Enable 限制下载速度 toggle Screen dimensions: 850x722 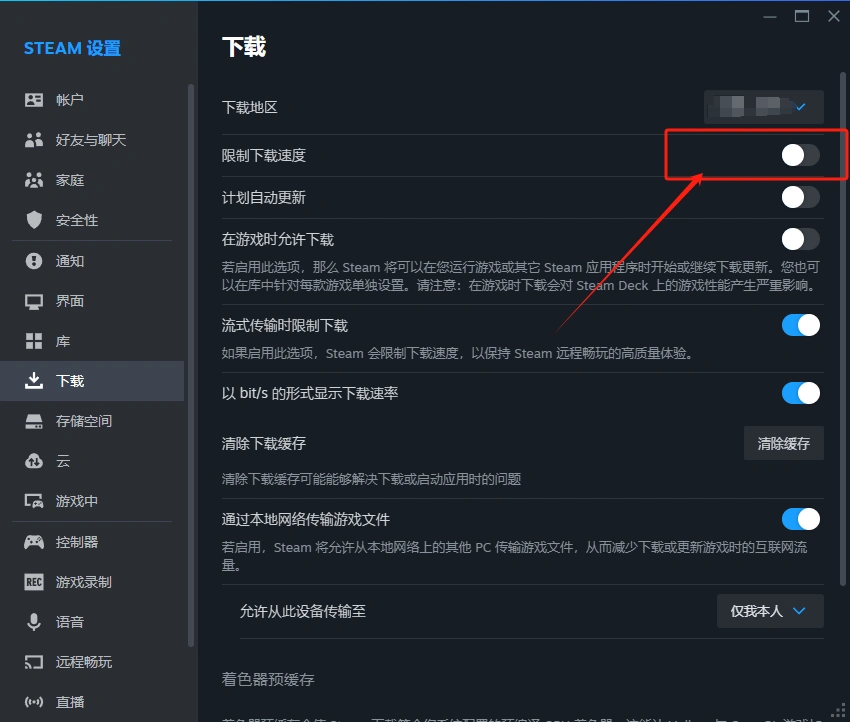799,155
